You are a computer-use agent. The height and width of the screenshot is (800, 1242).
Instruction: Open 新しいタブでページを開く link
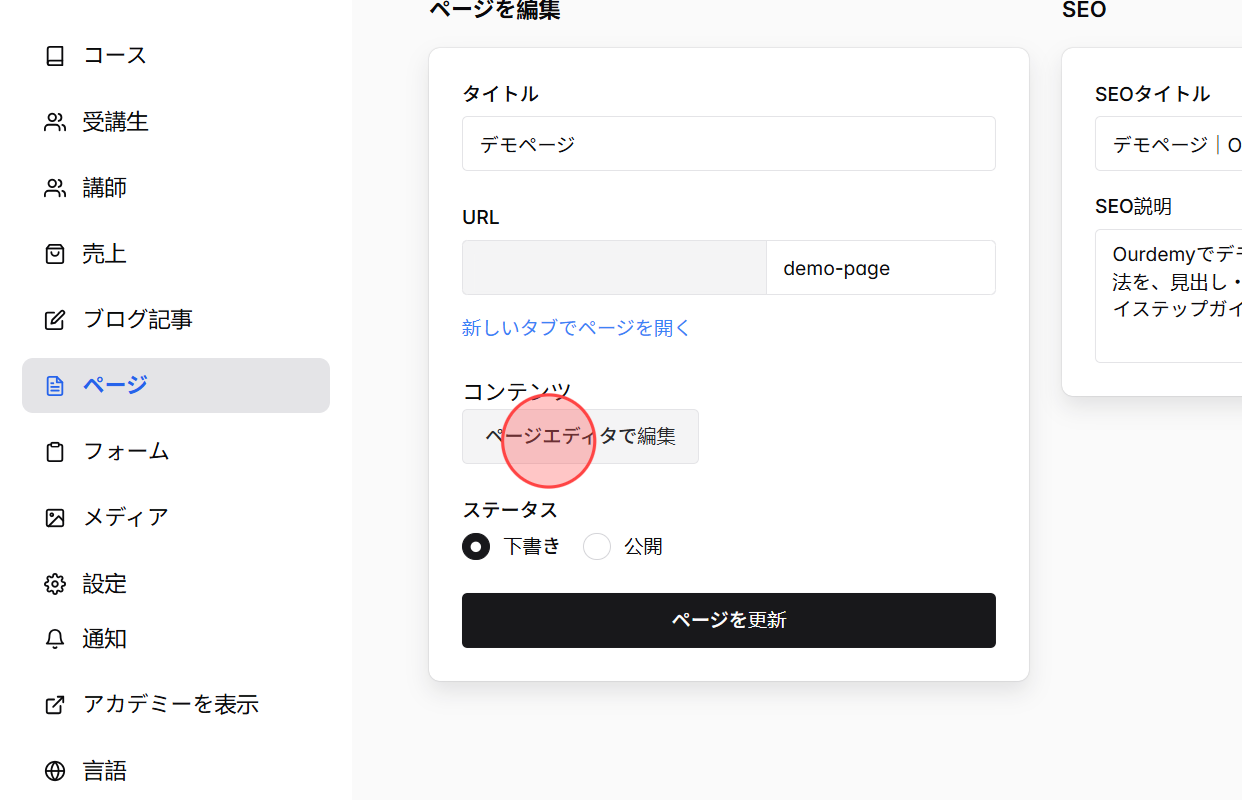(x=576, y=327)
